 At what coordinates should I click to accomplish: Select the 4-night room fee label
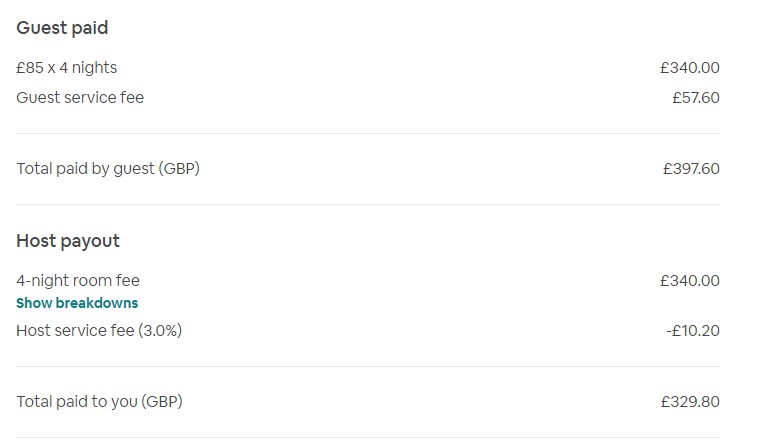[78, 281]
